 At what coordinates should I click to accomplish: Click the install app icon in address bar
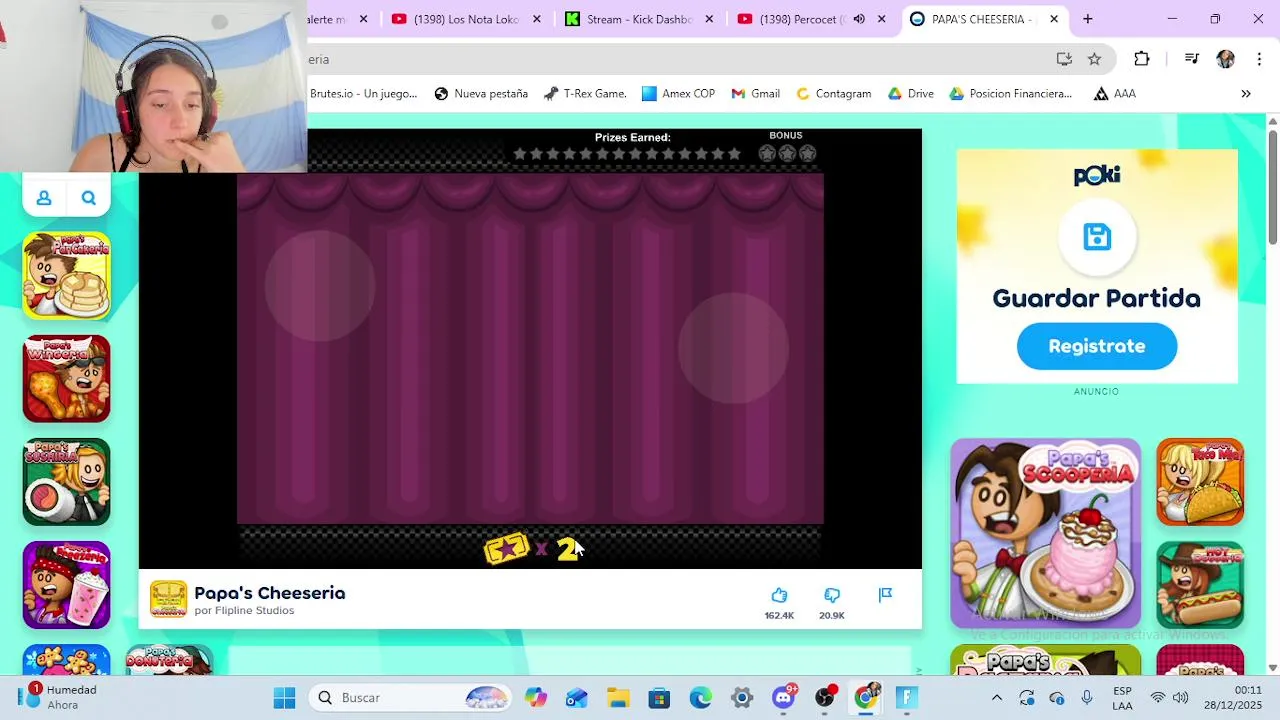[1064, 59]
